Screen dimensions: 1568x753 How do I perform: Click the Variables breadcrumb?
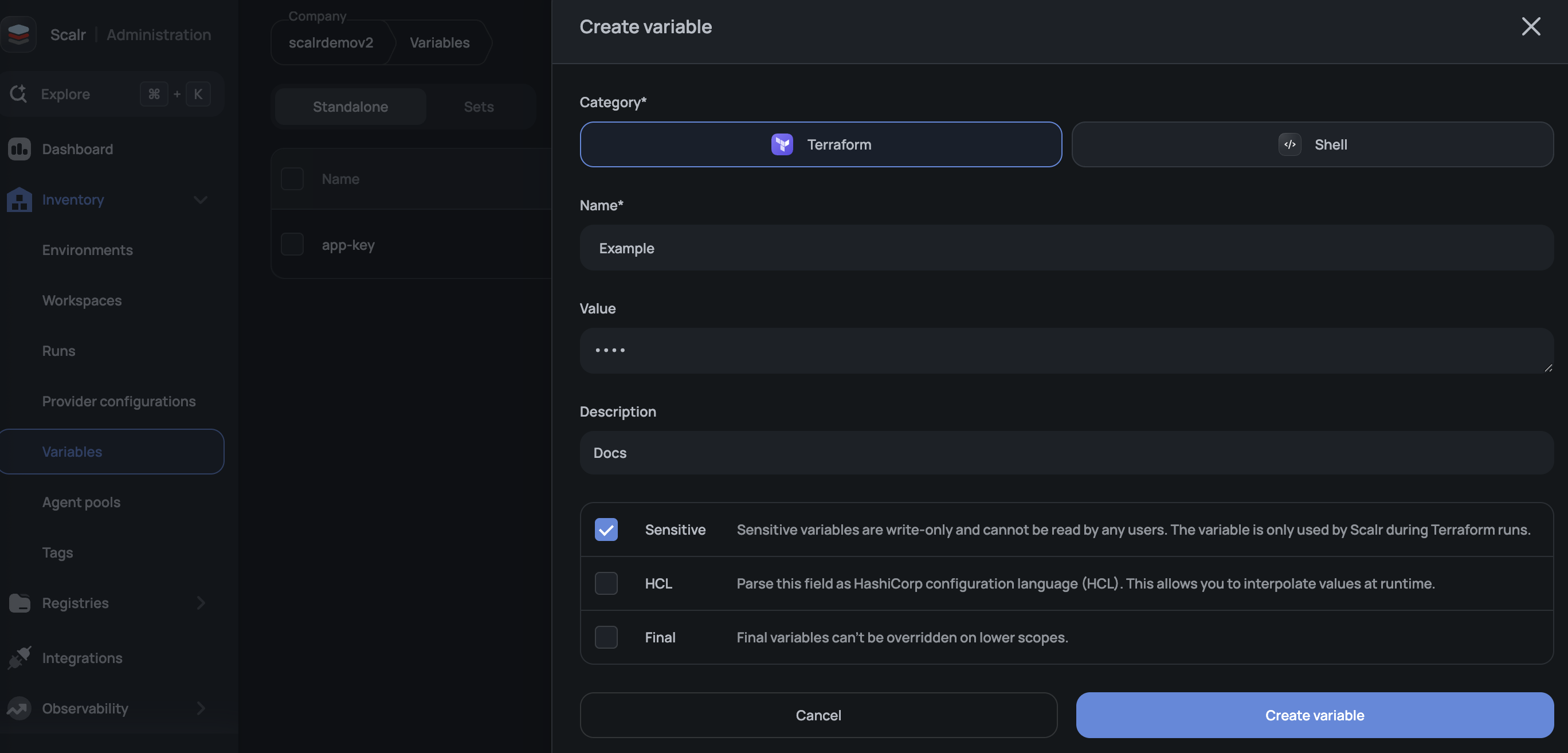pyautogui.click(x=439, y=42)
